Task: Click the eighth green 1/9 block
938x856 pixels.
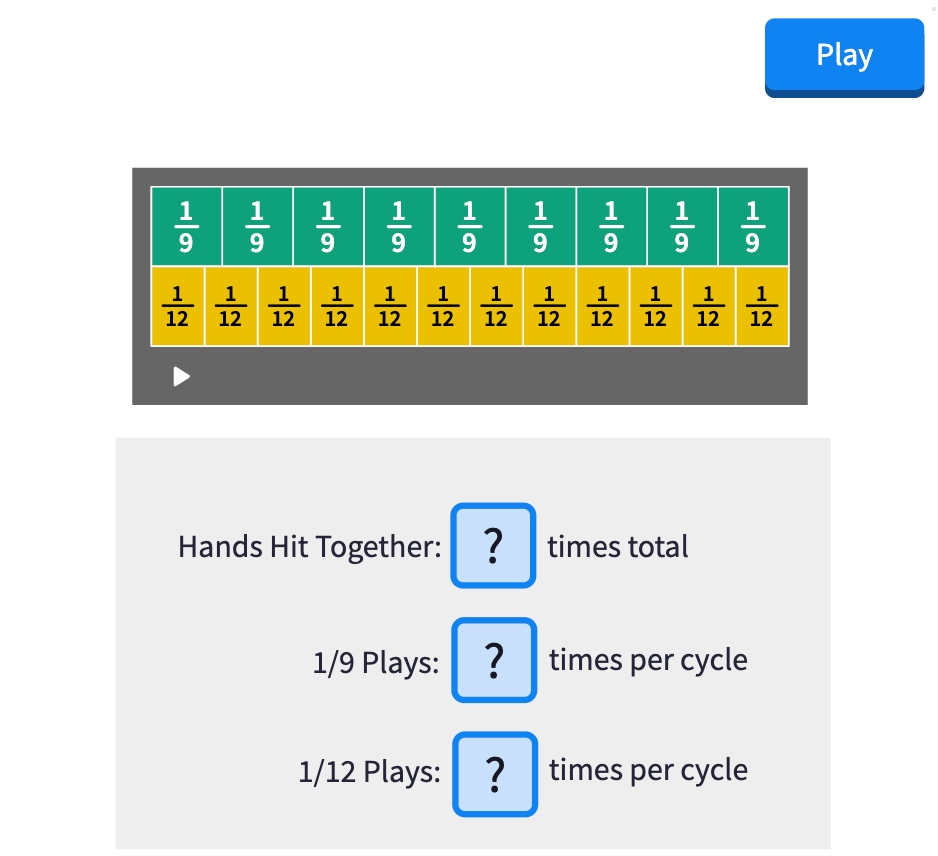Action: 682,227
